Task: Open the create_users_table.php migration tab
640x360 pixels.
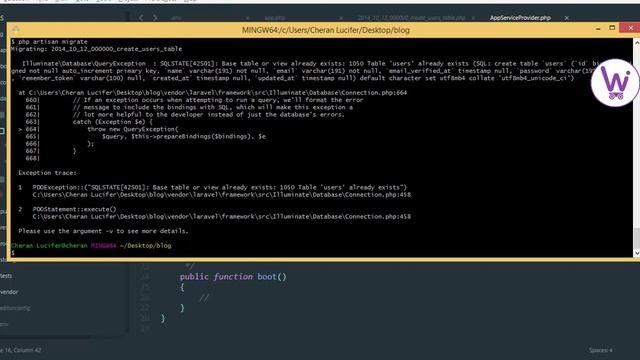Action: pos(411,18)
